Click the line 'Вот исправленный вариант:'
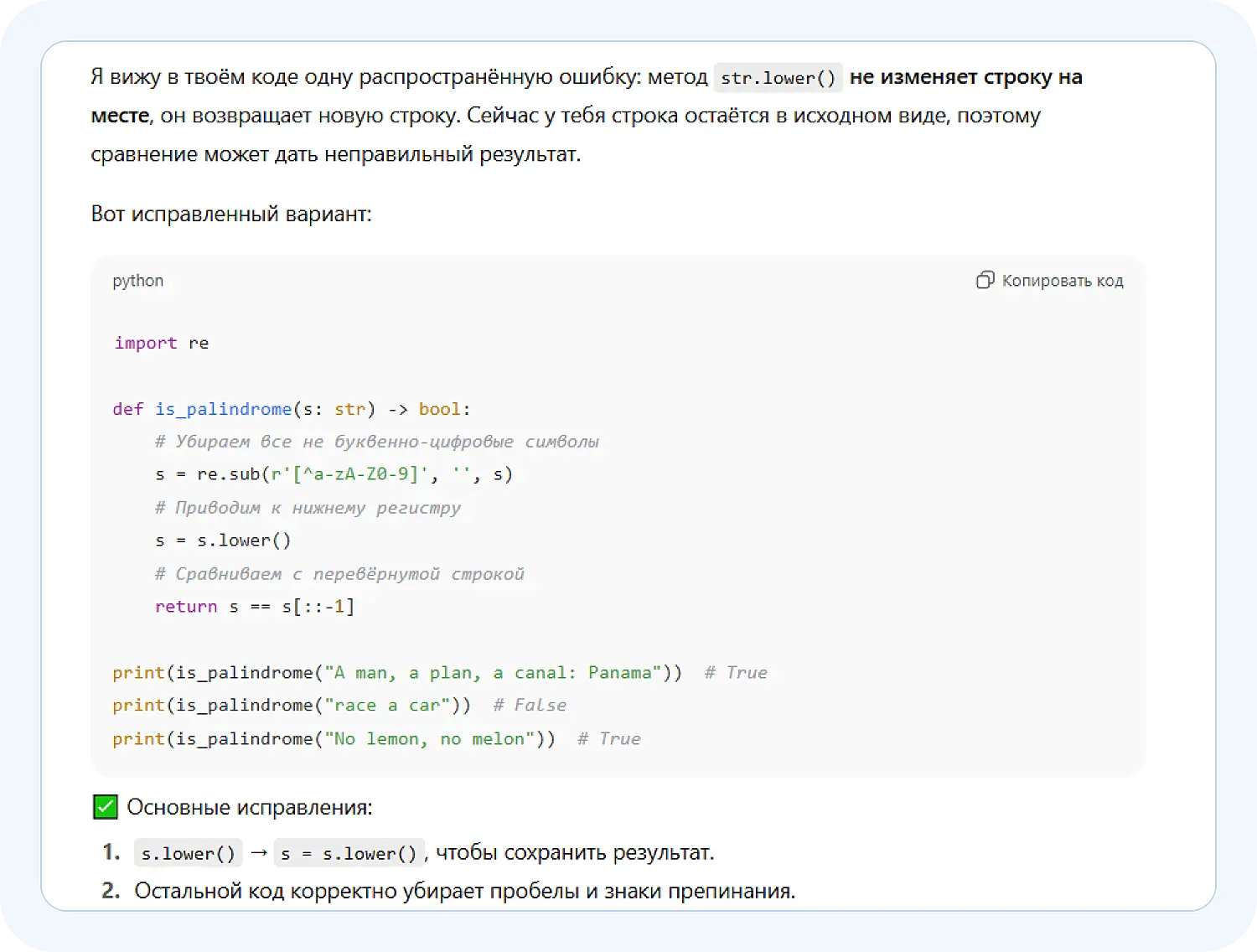This screenshot has width=1257, height=952. click(x=231, y=214)
